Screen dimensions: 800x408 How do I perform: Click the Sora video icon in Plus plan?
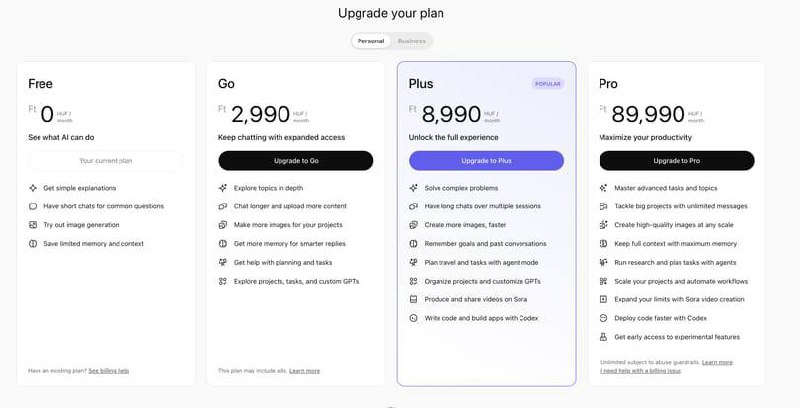click(x=414, y=299)
